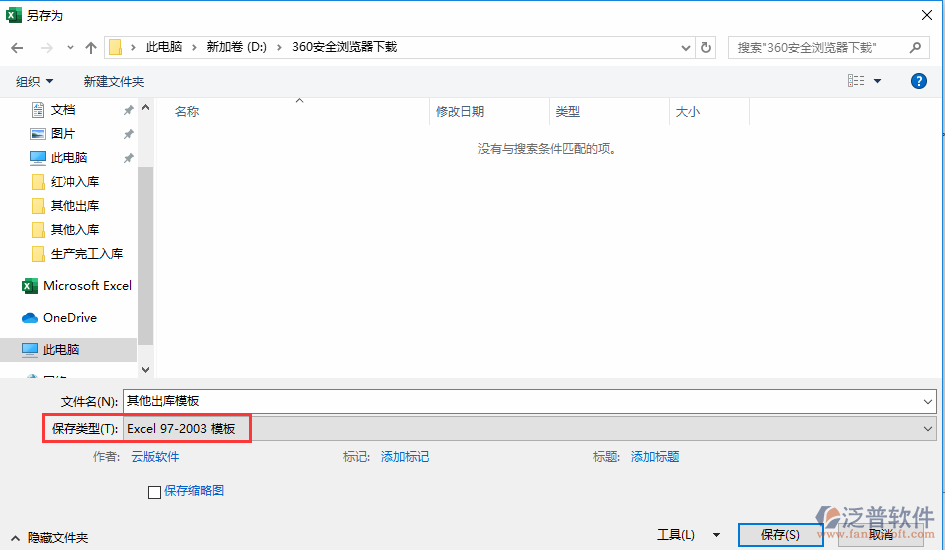Change the view layout icon

[x=857, y=81]
